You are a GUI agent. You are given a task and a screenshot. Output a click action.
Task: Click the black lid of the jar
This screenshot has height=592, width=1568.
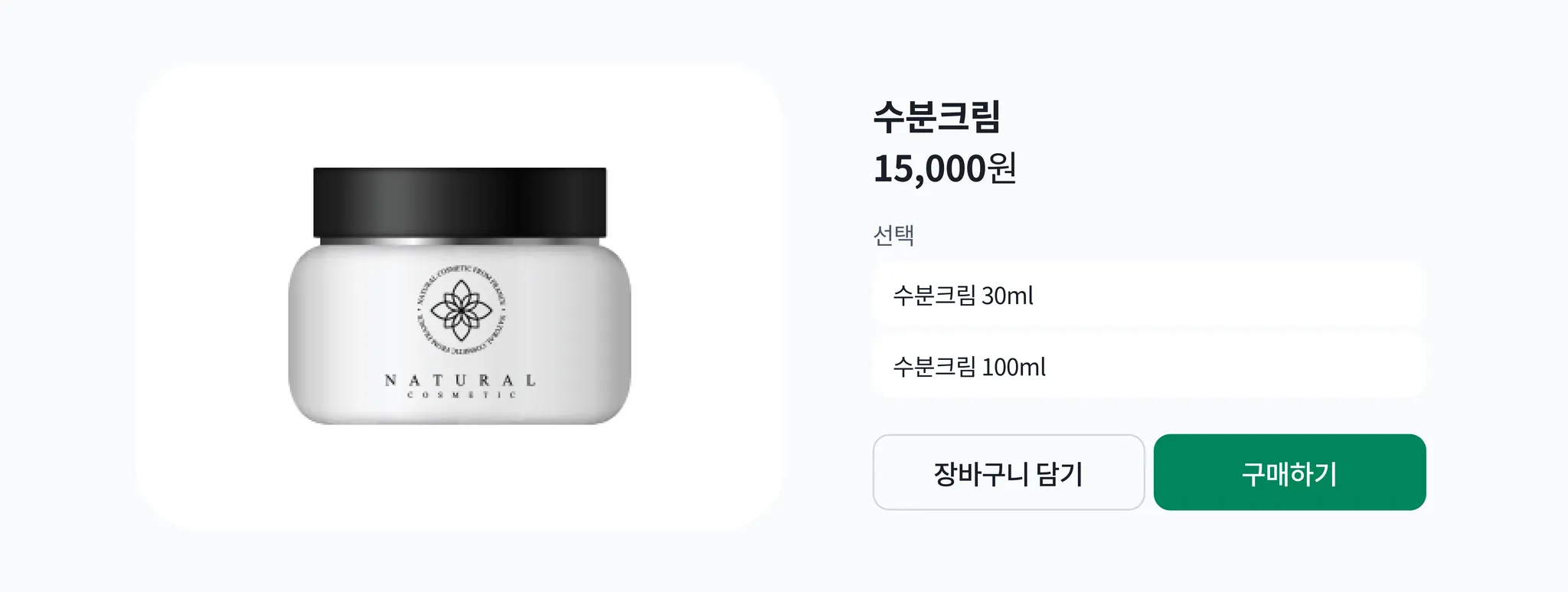459,202
